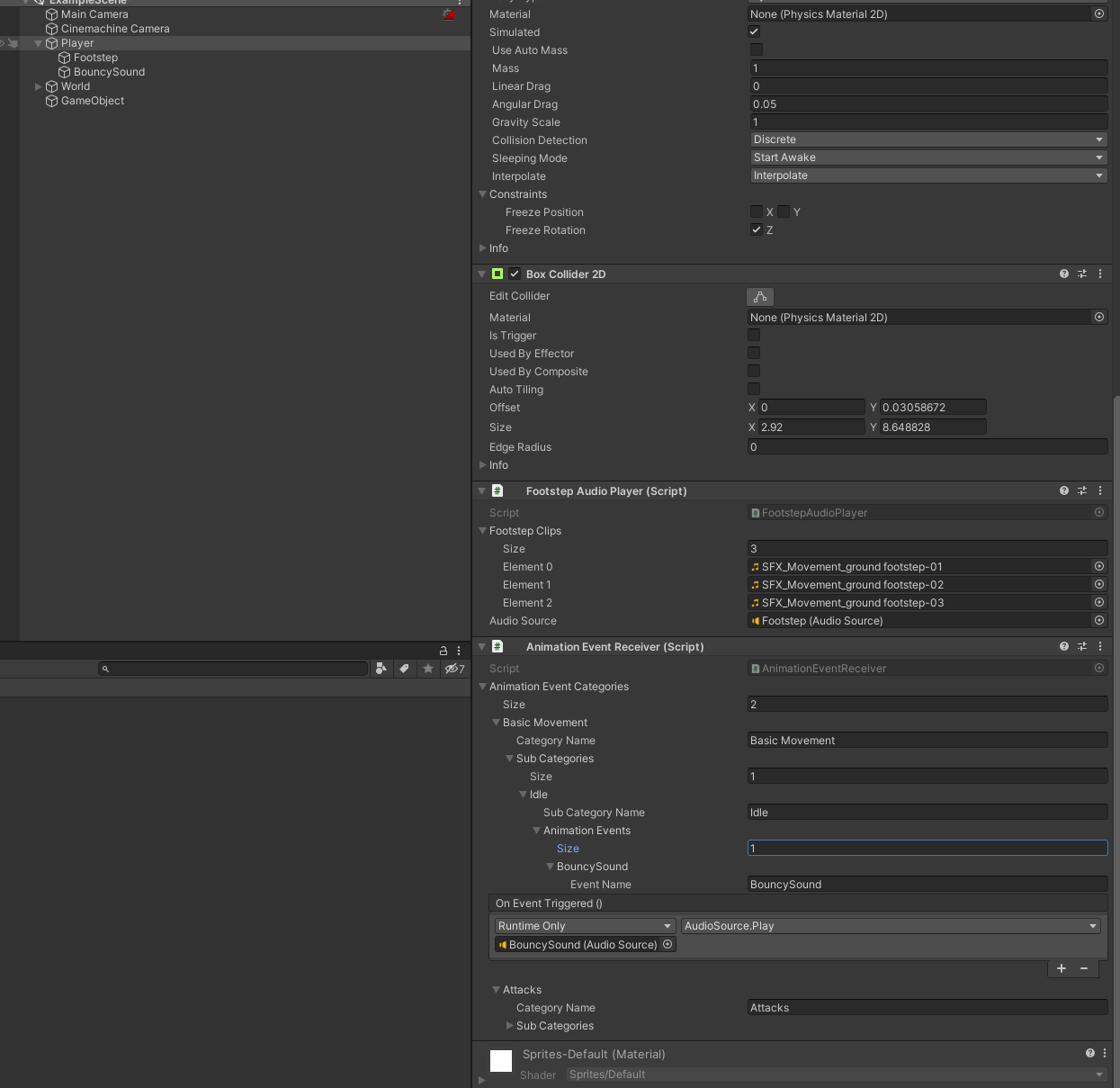This screenshot has width=1120, height=1088.
Task: Open the object picker for Audio Source field
Action: click(x=1098, y=620)
